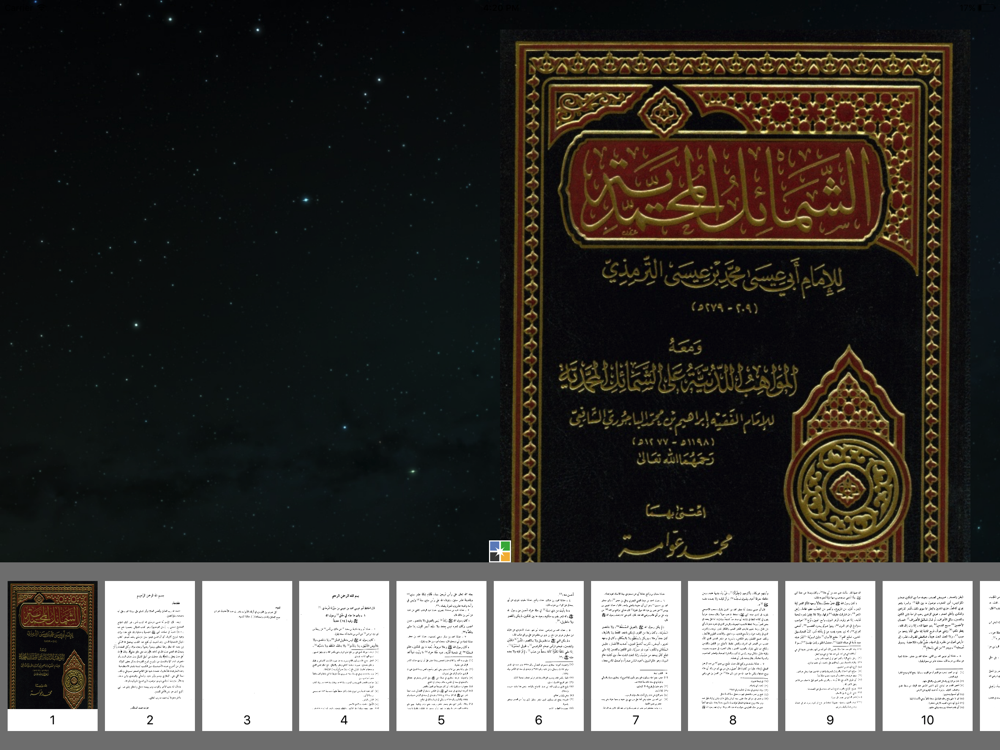Select the page 6 thumbnail
Viewport: 1000px width, 750px height.
(x=538, y=656)
